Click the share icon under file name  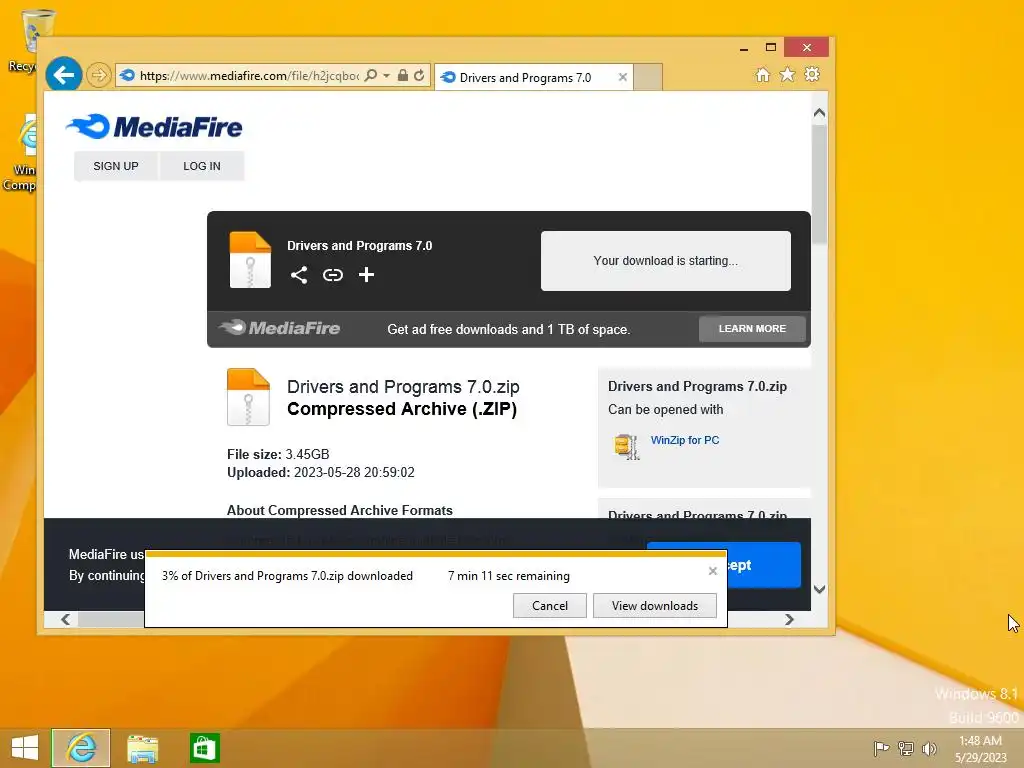(299, 275)
